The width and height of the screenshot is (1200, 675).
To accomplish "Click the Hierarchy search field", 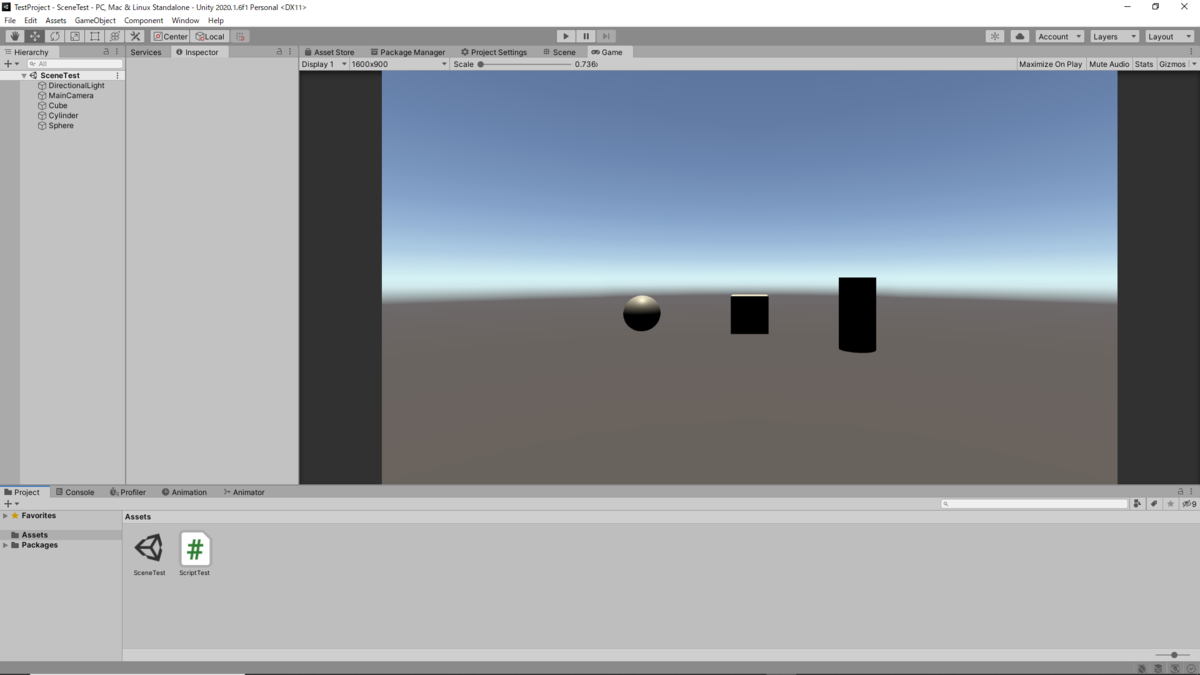I will click(74, 64).
